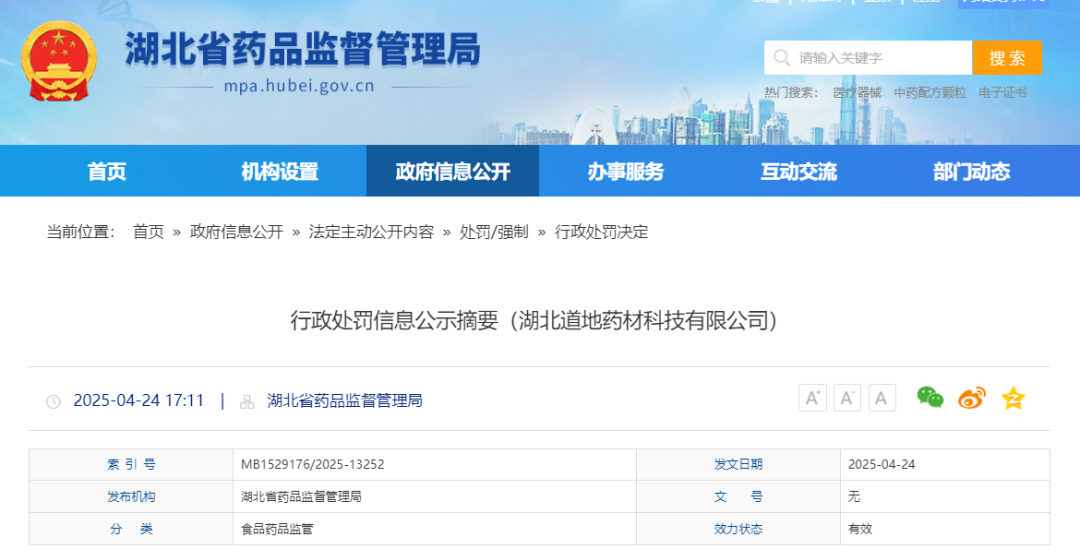Click the 发文日期 label cell

pyautogui.click(x=738, y=464)
